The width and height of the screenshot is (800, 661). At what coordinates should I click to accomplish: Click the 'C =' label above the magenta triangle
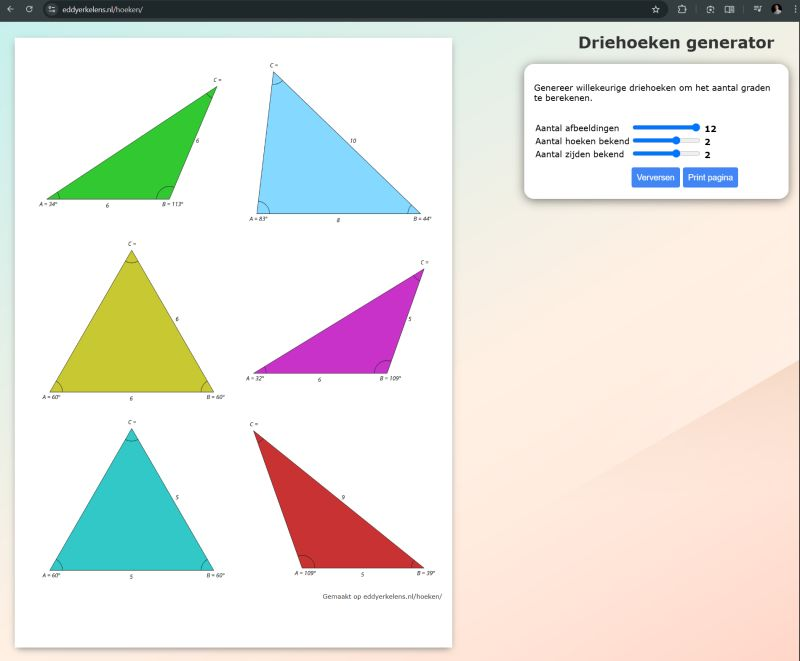point(424,263)
